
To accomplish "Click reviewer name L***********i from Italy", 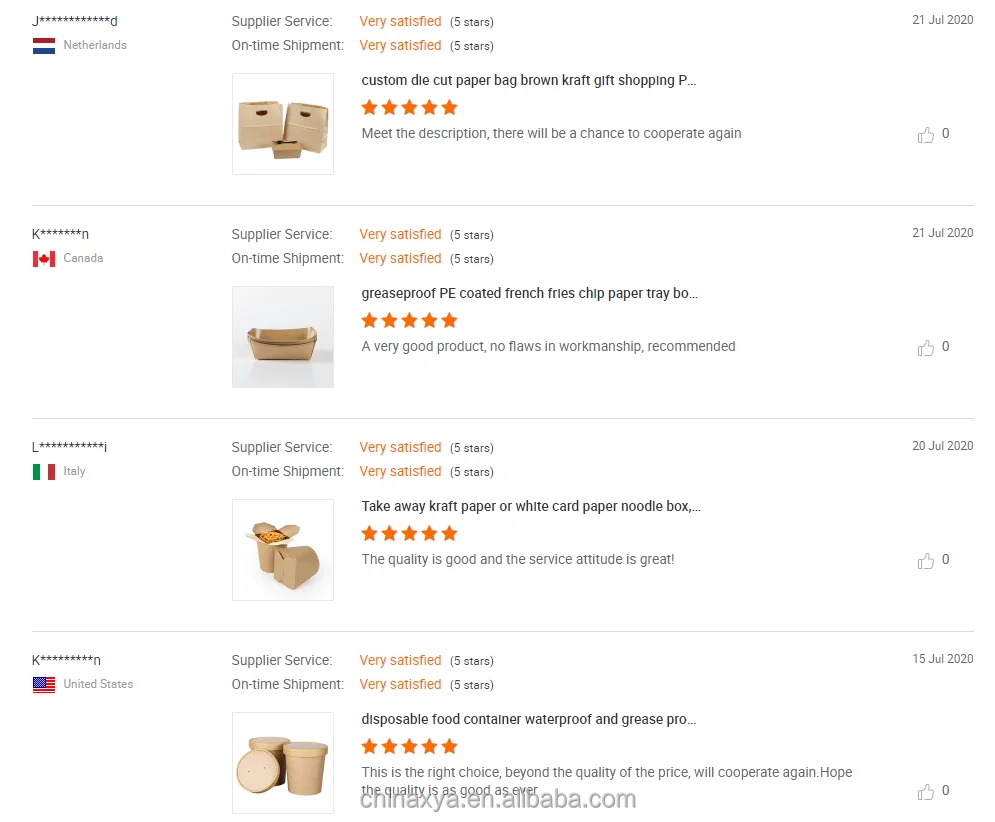I will coord(69,448).
